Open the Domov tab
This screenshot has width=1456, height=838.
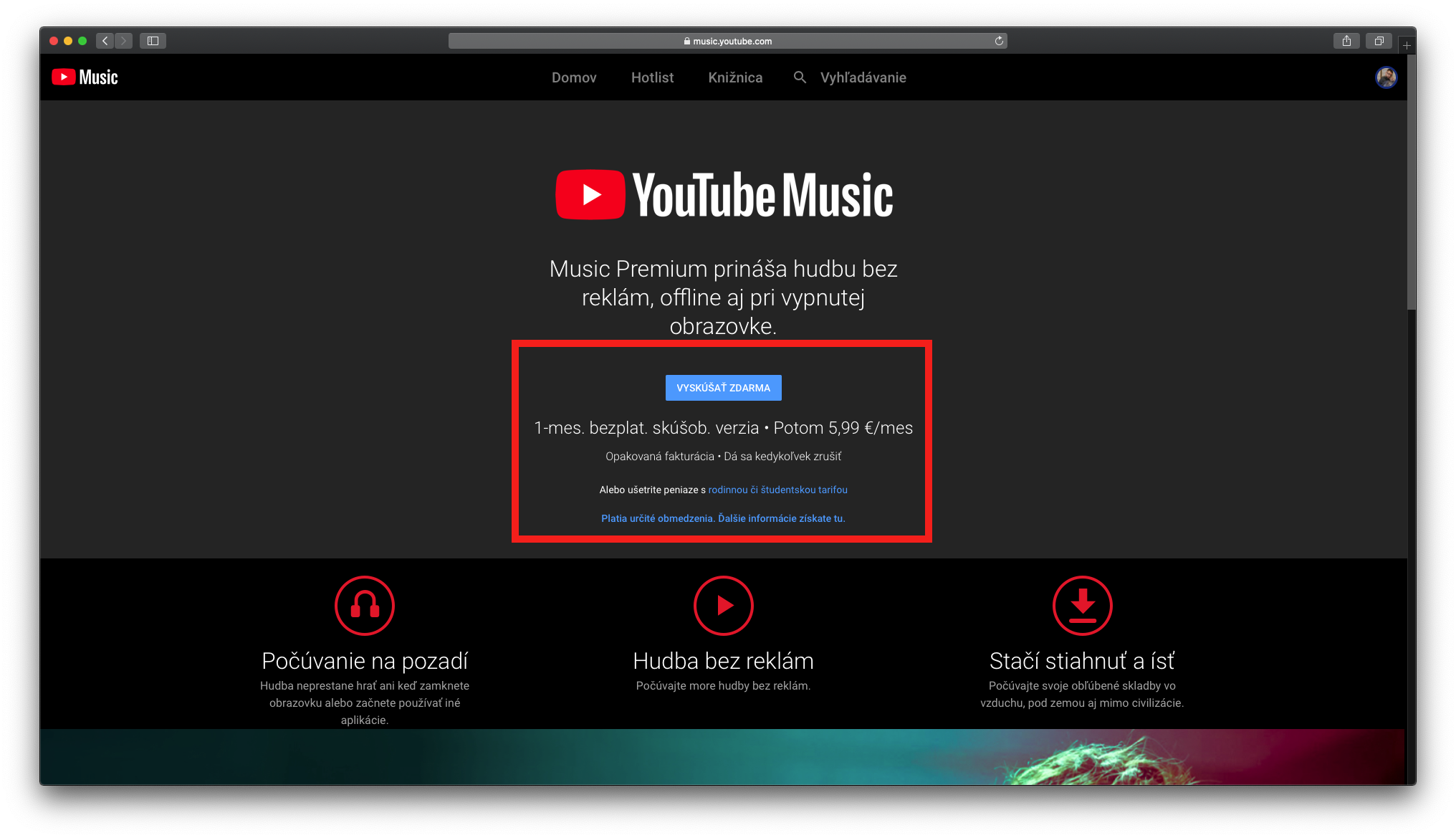[574, 77]
